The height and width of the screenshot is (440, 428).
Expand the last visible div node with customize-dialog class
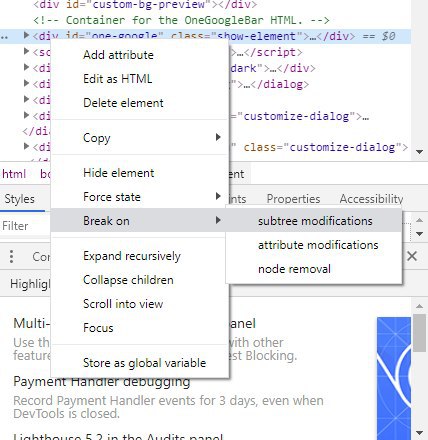pyautogui.click(x=26, y=146)
